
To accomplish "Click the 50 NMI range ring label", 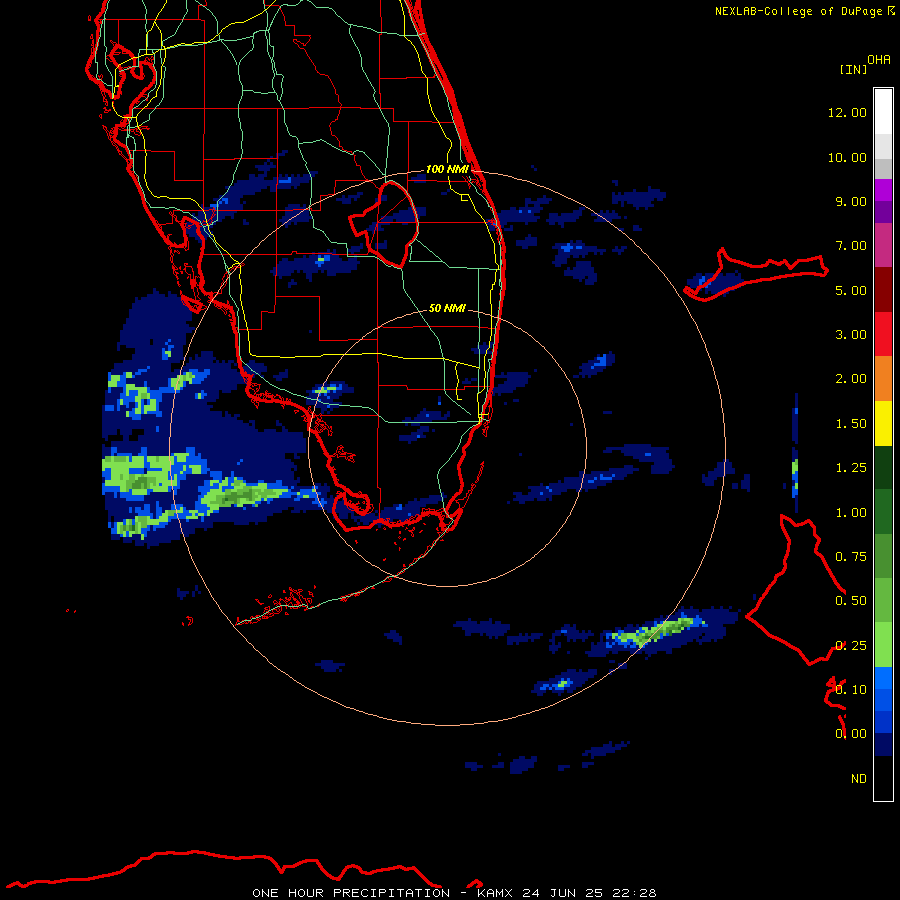I will pyautogui.click(x=448, y=308).
